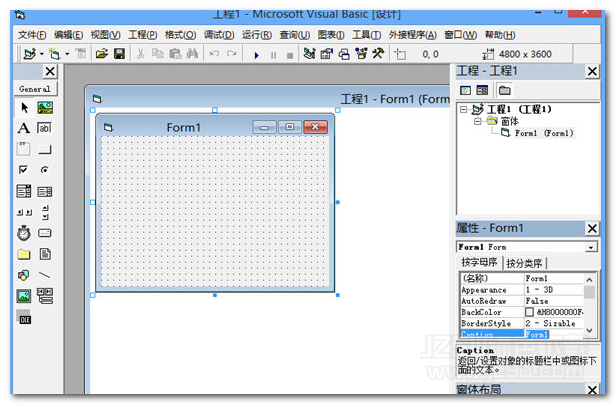Click the Add Form toolbar icon
Viewport: 616px width, 405px height.
pyautogui.click(x=54, y=53)
